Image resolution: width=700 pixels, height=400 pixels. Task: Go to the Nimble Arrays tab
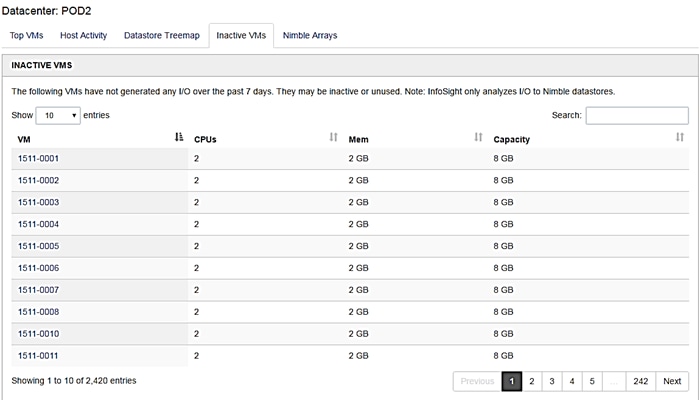pos(310,35)
